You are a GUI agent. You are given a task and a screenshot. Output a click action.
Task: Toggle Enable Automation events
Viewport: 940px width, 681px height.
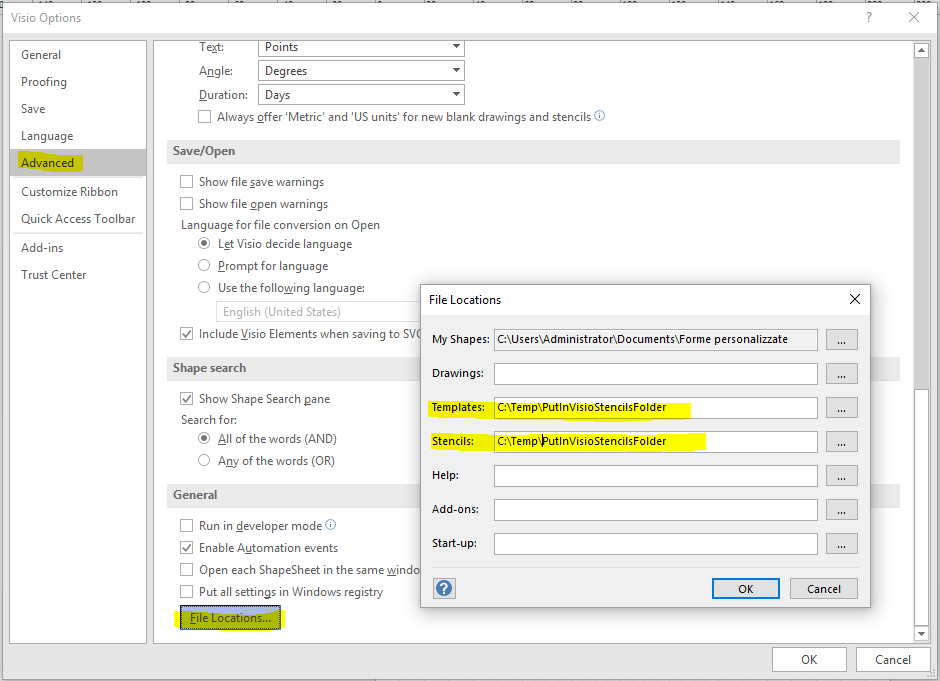[186, 548]
